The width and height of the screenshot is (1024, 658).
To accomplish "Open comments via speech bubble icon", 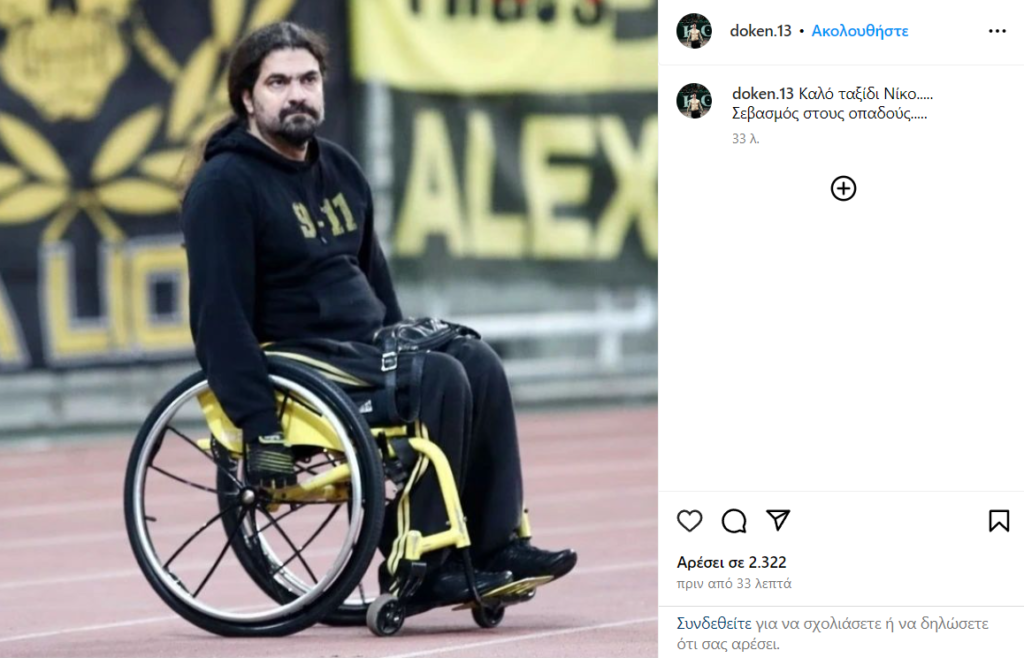I will click(734, 521).
